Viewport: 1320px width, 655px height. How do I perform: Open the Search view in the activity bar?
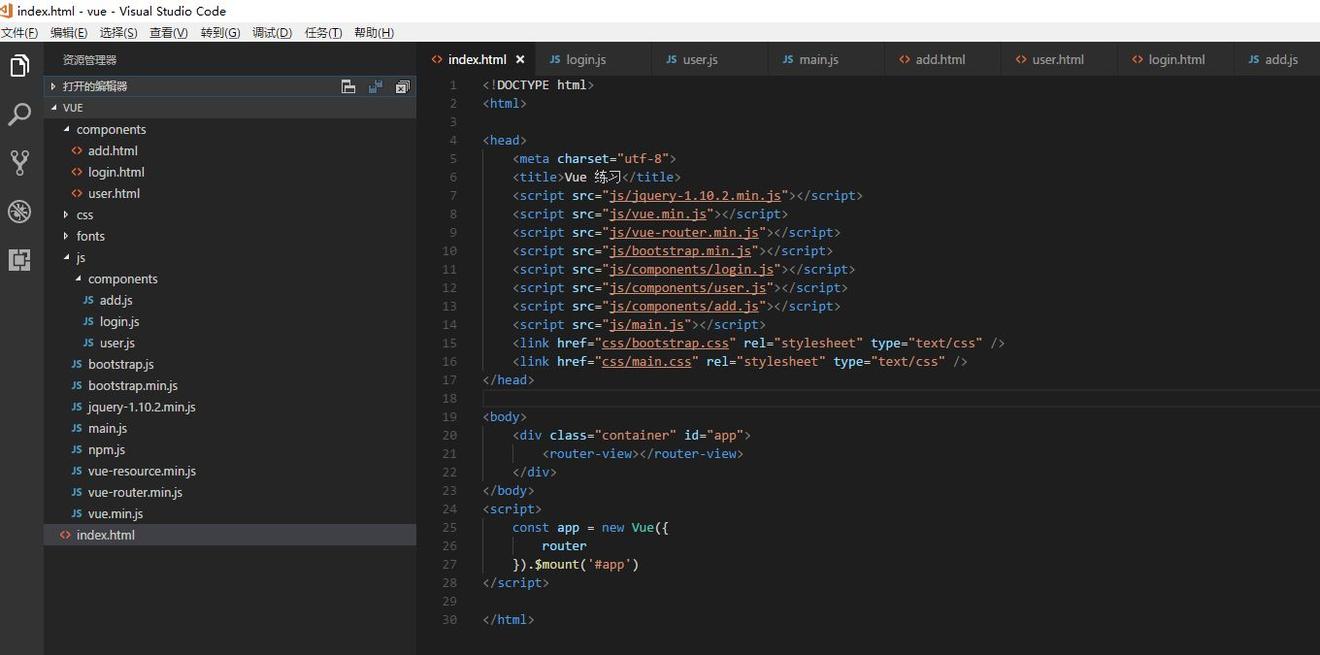(19, 114)
